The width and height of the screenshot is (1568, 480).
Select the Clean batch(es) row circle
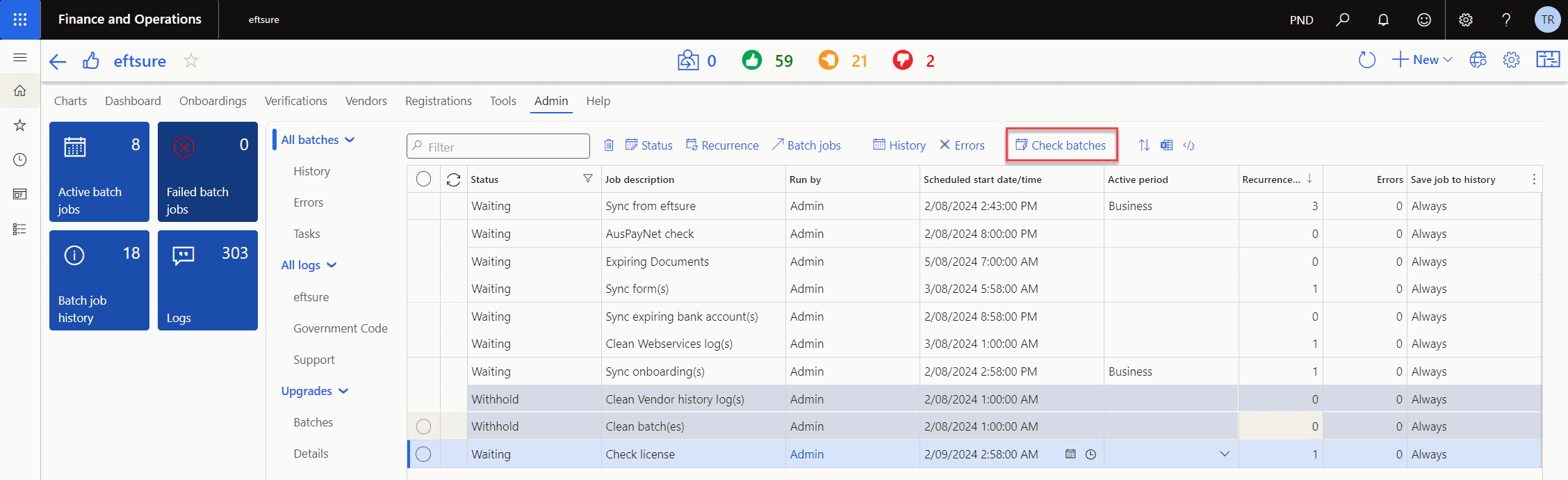423,426
